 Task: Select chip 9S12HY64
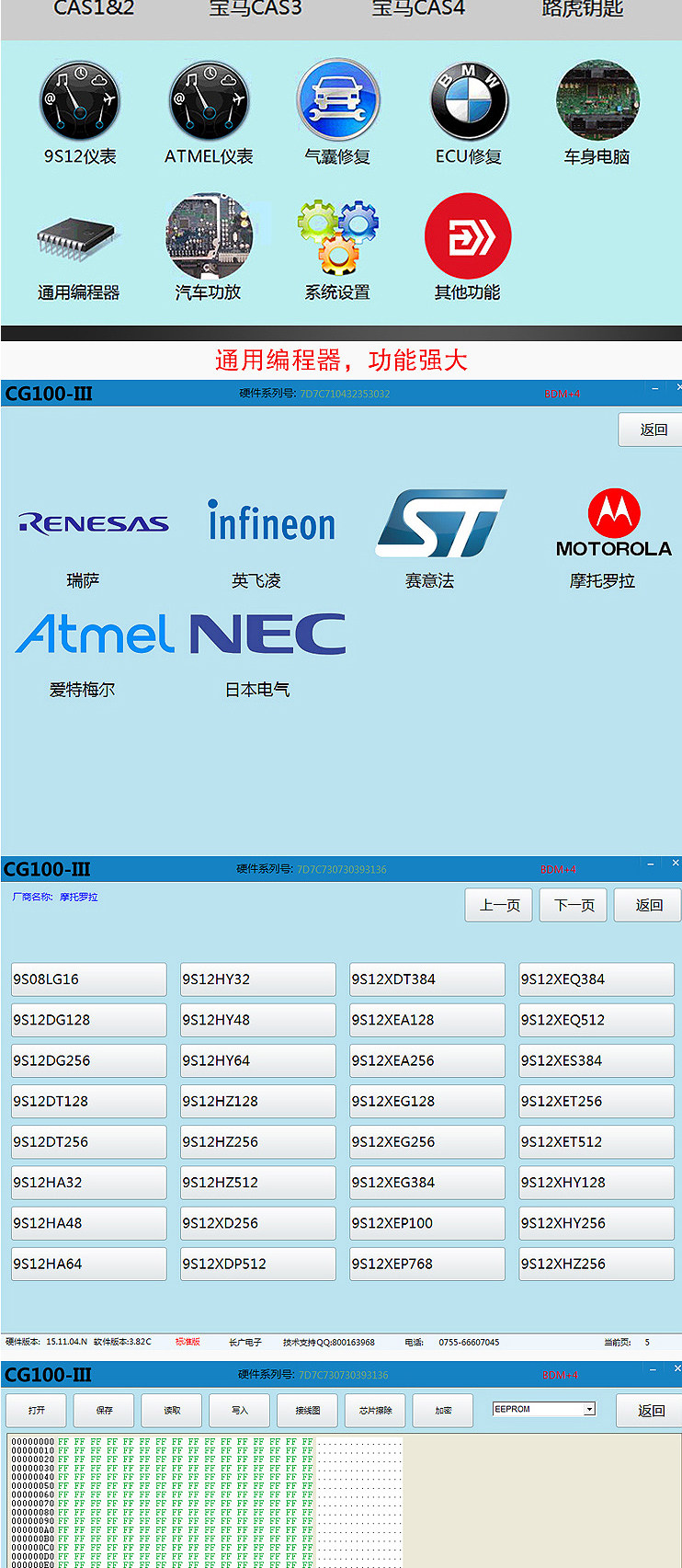click(x=258, y=1060)
